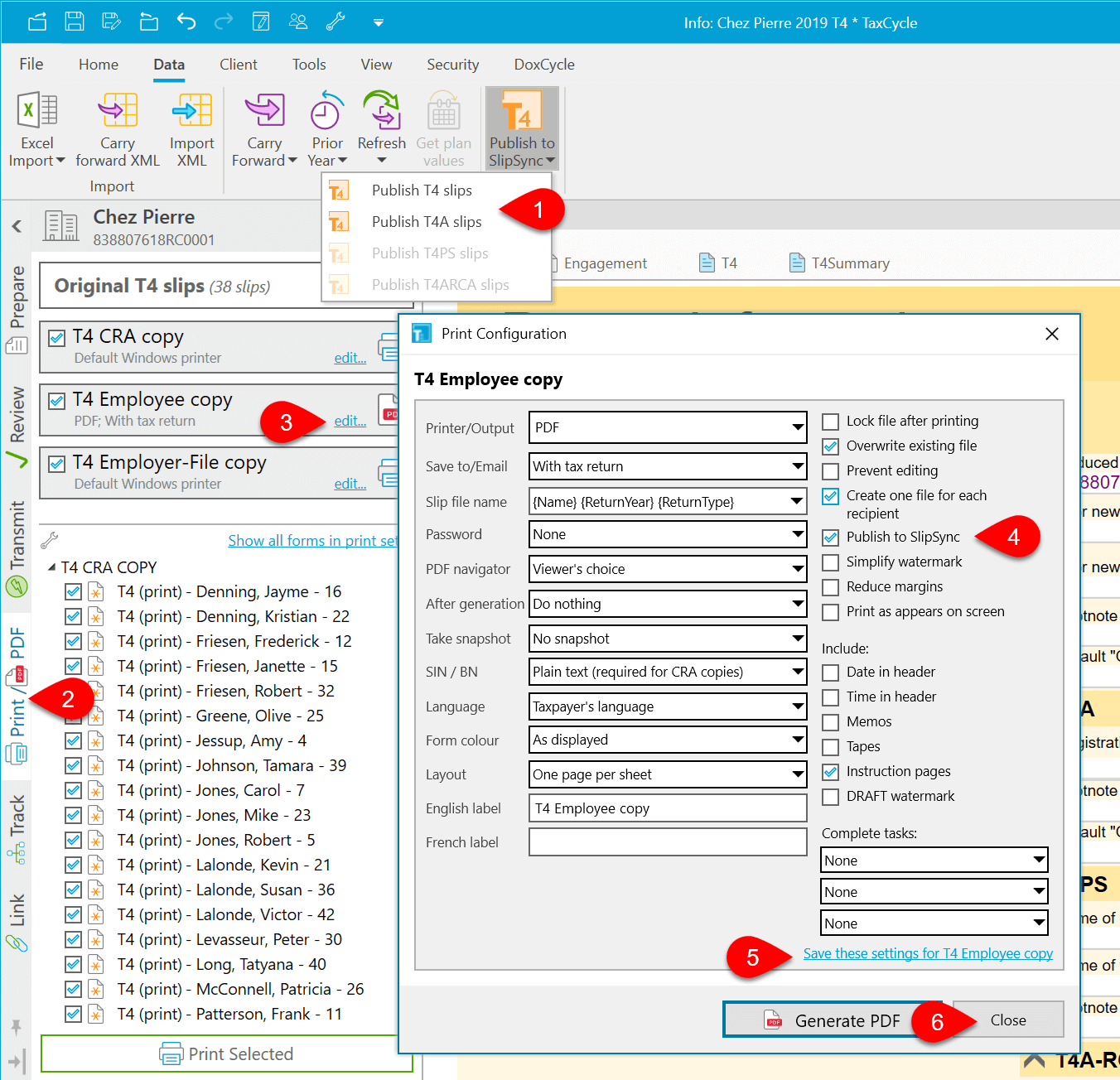Click the Print Selected button
The image size is (1120, 1080).
(x=227, y=1053)
